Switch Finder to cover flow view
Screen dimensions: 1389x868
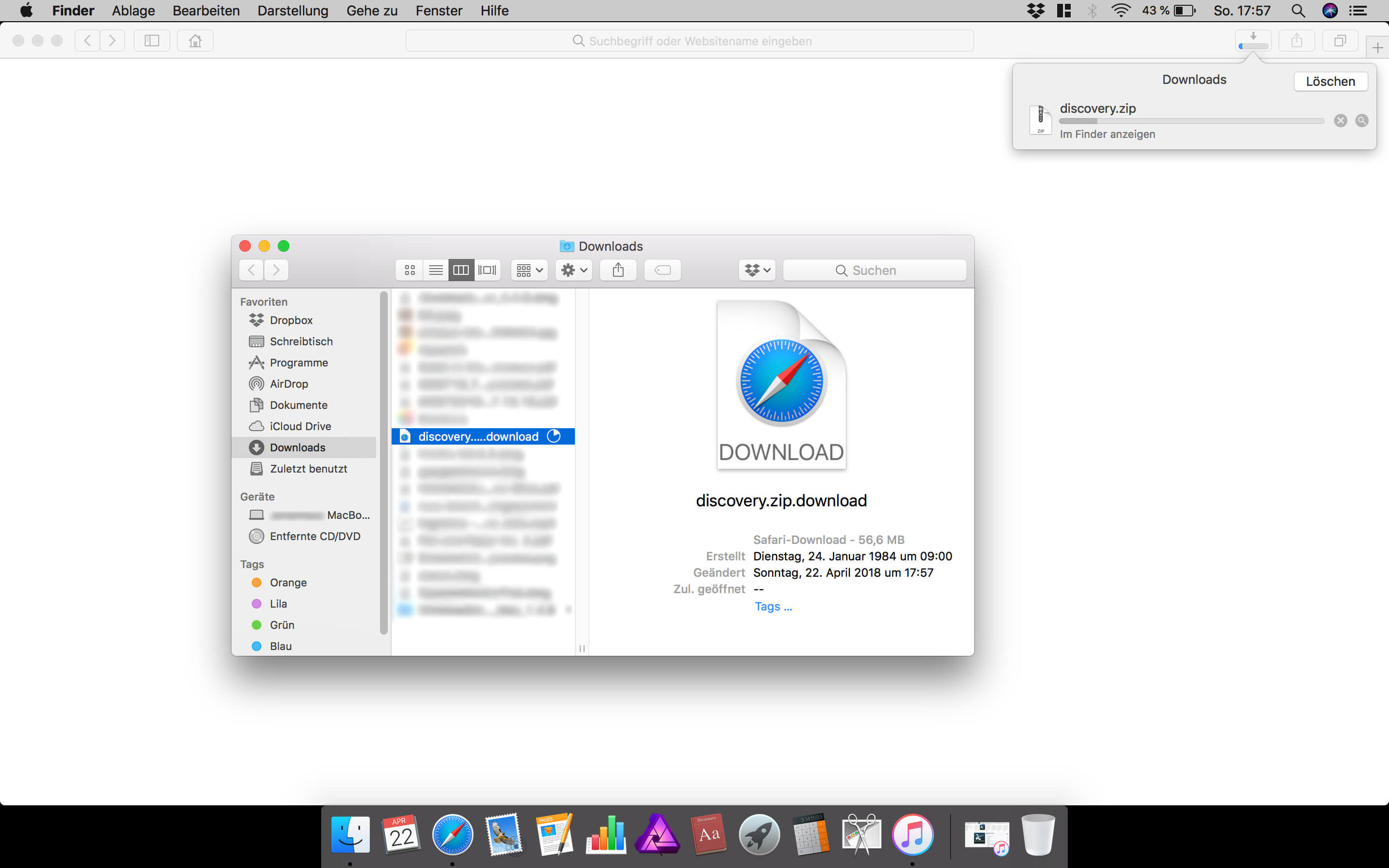coord(487,270)
